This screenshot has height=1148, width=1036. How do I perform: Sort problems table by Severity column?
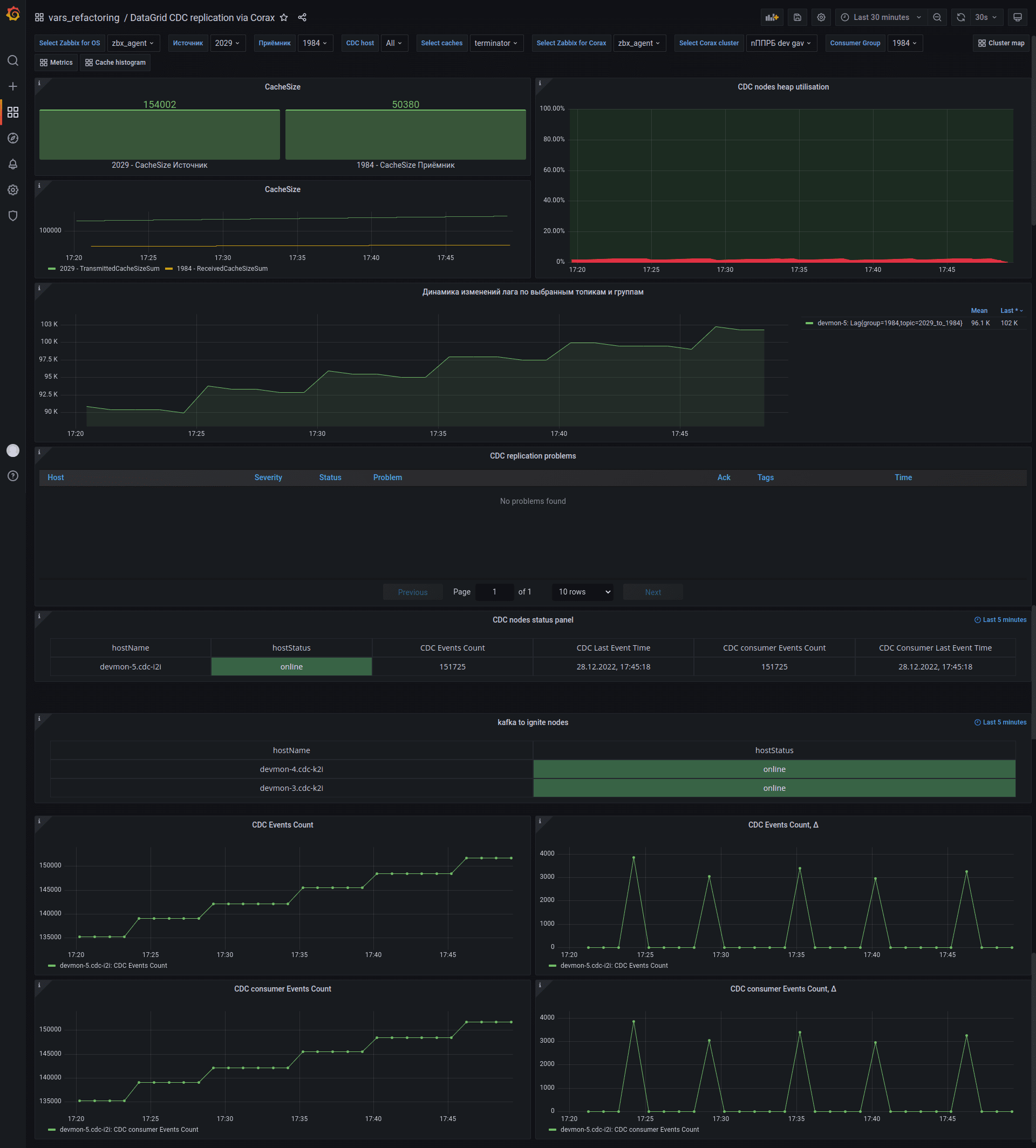(x=268, y=477)
